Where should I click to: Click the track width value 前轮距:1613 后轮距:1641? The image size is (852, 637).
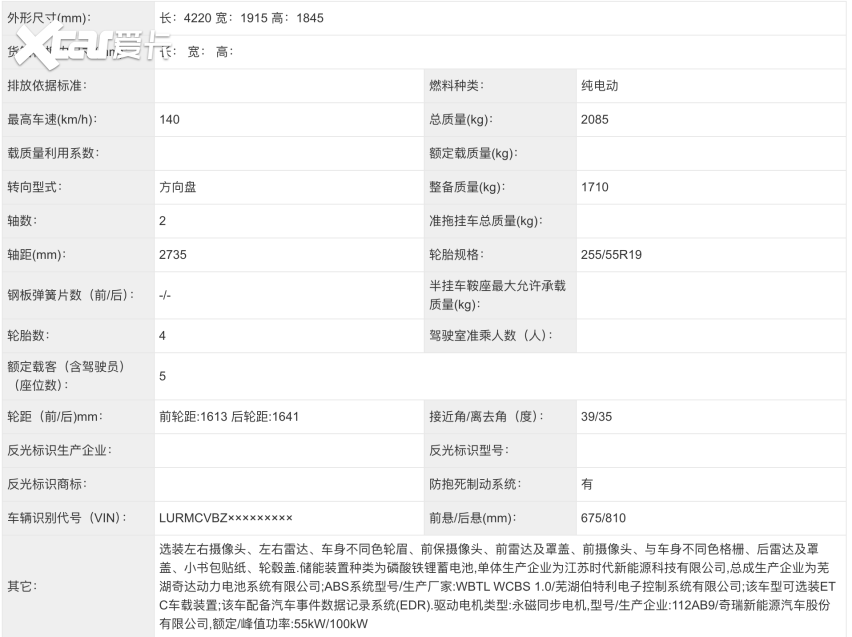click(x=229, y=417)
